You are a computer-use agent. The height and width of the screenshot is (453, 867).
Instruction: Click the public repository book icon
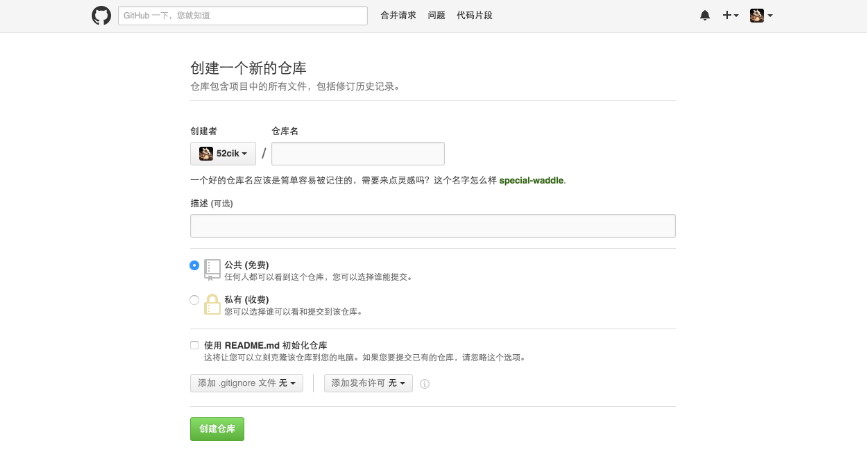(x=212, y=269)
